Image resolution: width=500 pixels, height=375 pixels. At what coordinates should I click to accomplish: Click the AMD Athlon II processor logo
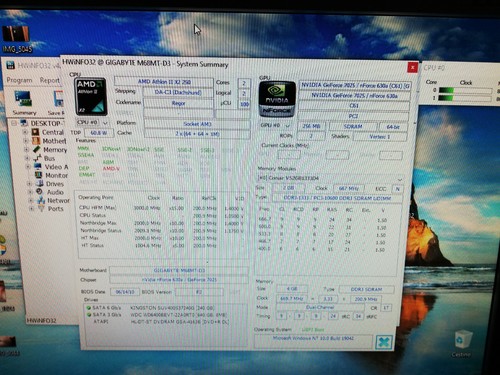[90, 97]
